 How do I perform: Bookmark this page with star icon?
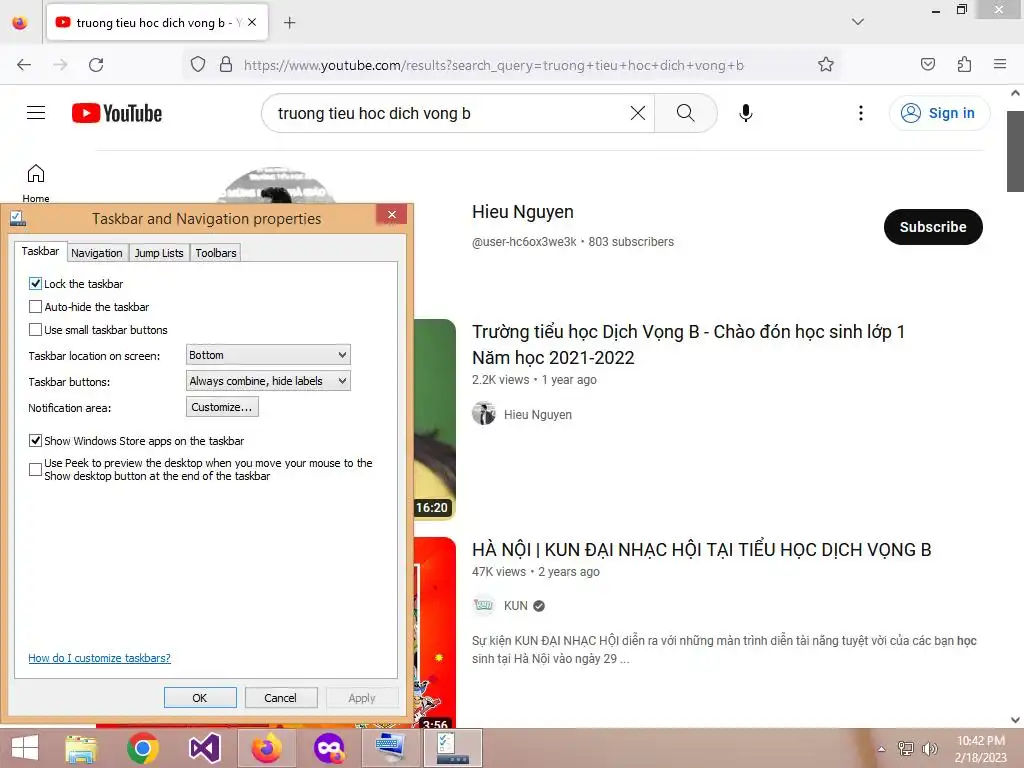[825, 65]
